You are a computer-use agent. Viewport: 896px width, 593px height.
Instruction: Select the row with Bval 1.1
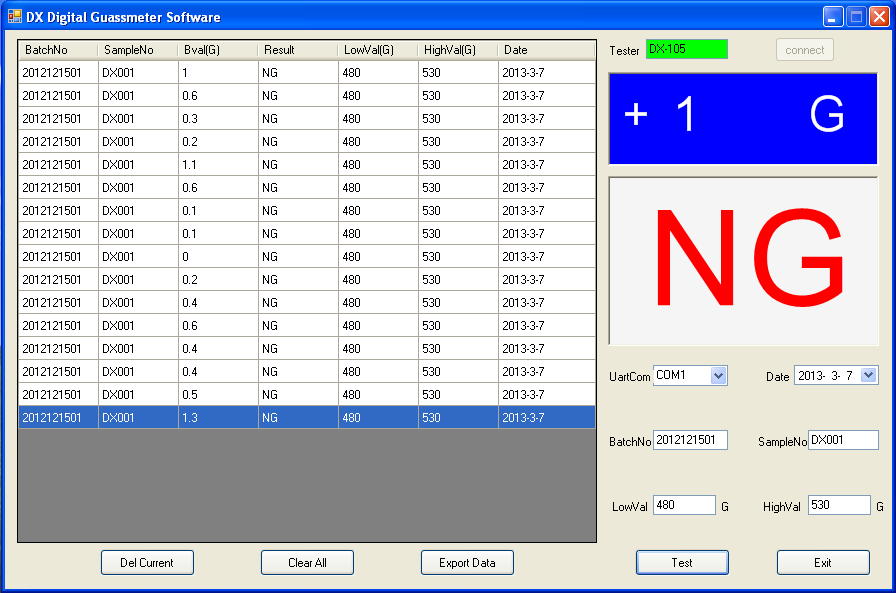point(307,165)
